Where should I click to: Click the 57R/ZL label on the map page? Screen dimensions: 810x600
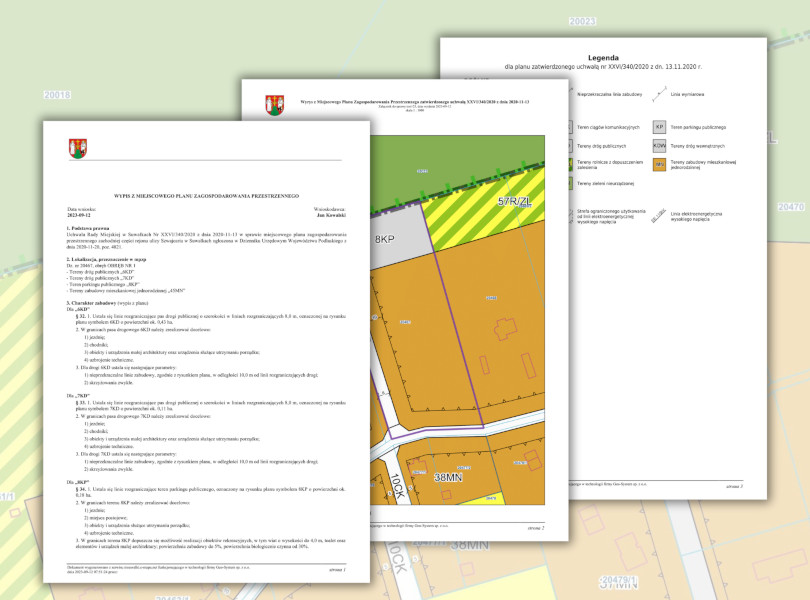point(514,201)
